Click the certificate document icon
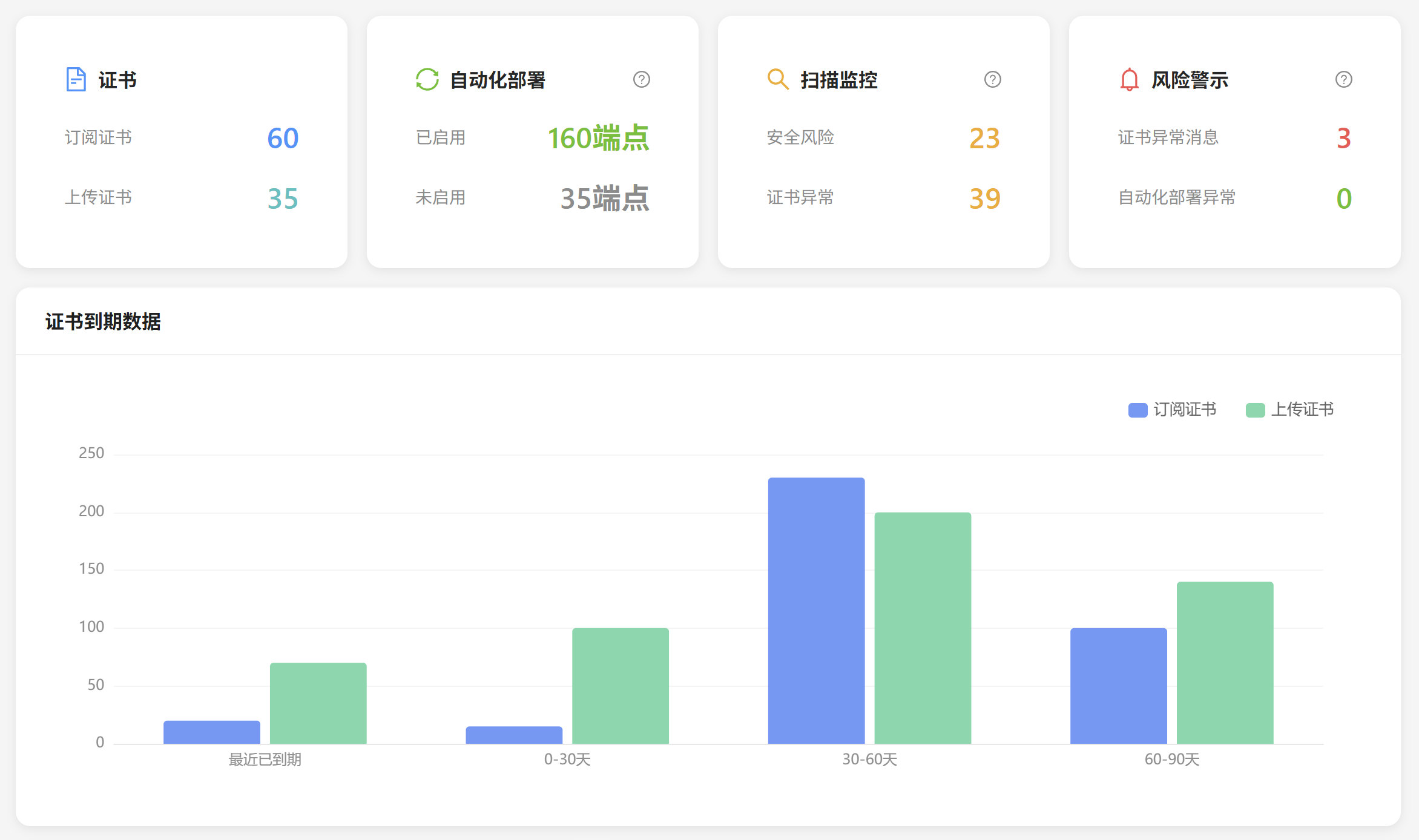 coord(76,79)
